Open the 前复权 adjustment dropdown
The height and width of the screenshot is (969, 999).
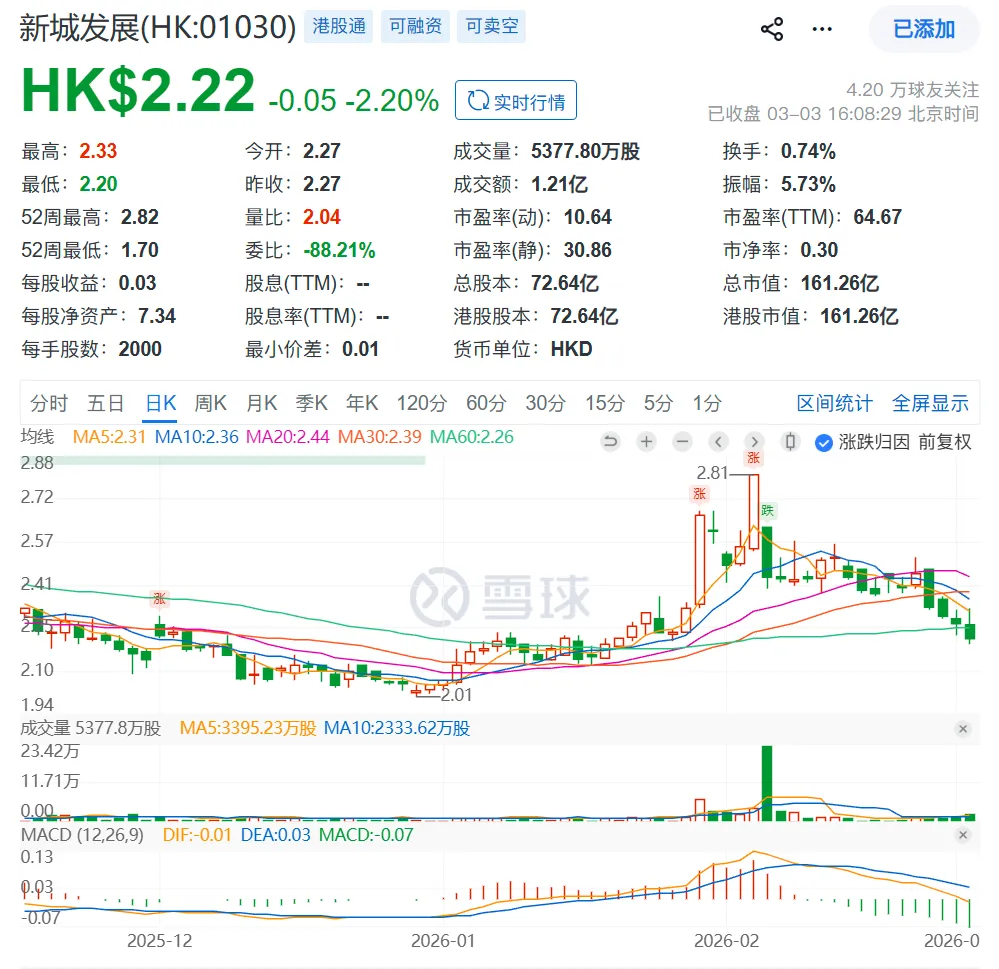click(945, 442)
